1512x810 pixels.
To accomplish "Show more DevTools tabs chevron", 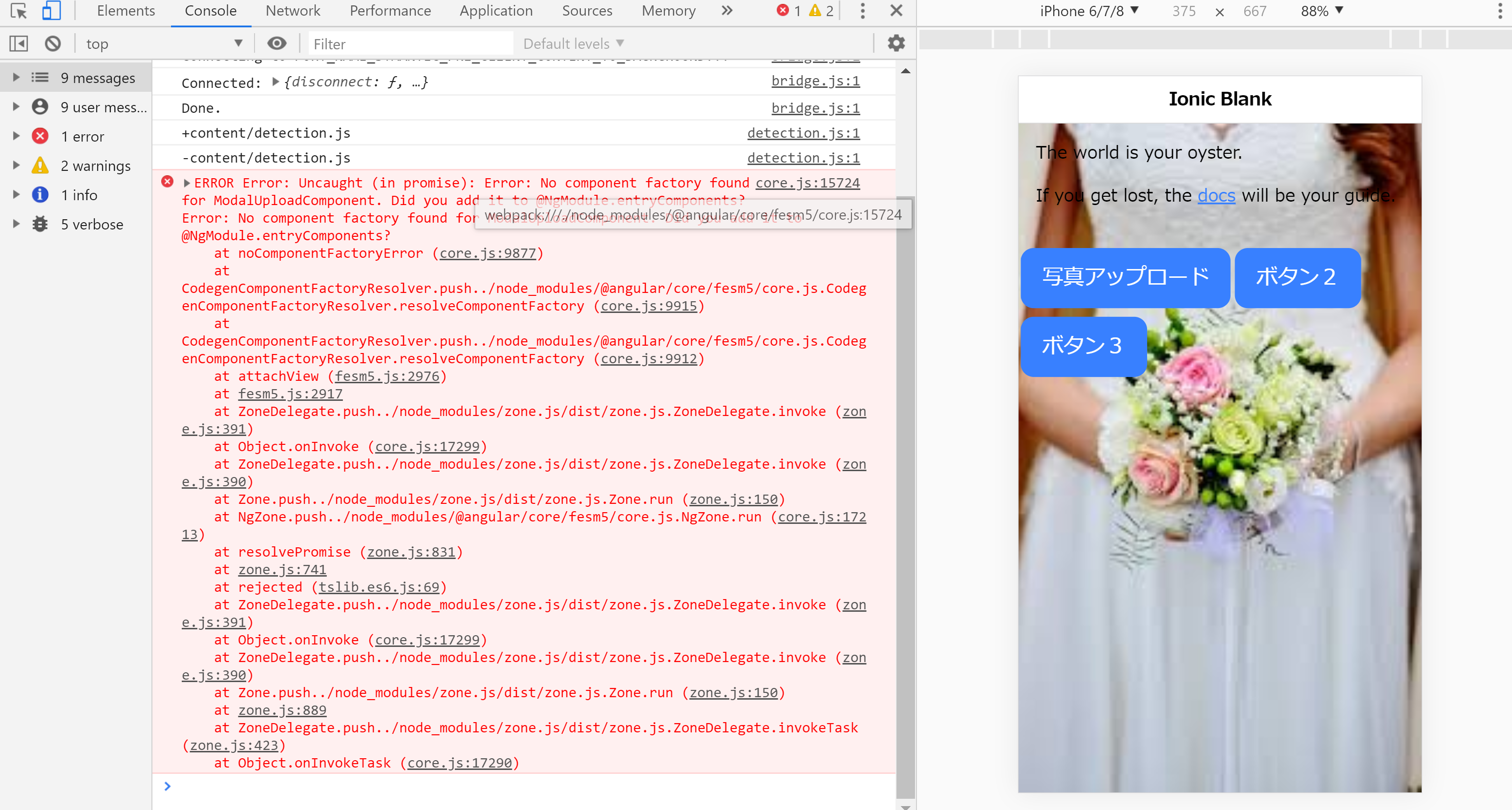I will click(726, 11).
